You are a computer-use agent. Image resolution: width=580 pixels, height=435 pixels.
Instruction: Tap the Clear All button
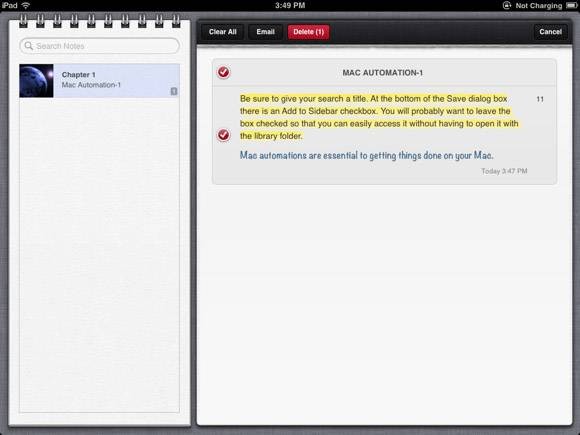coord(222,32)
